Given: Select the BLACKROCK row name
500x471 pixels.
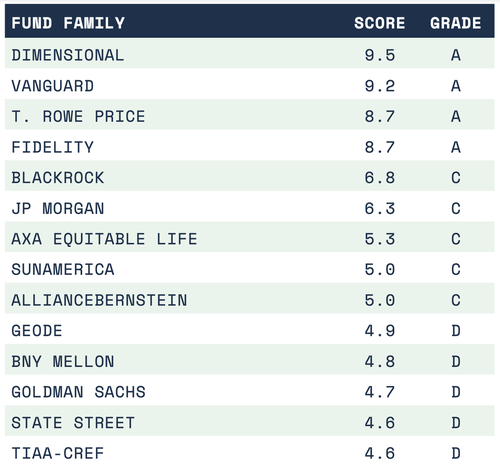Looking at the screenshot, I should (x=58, y=178).
